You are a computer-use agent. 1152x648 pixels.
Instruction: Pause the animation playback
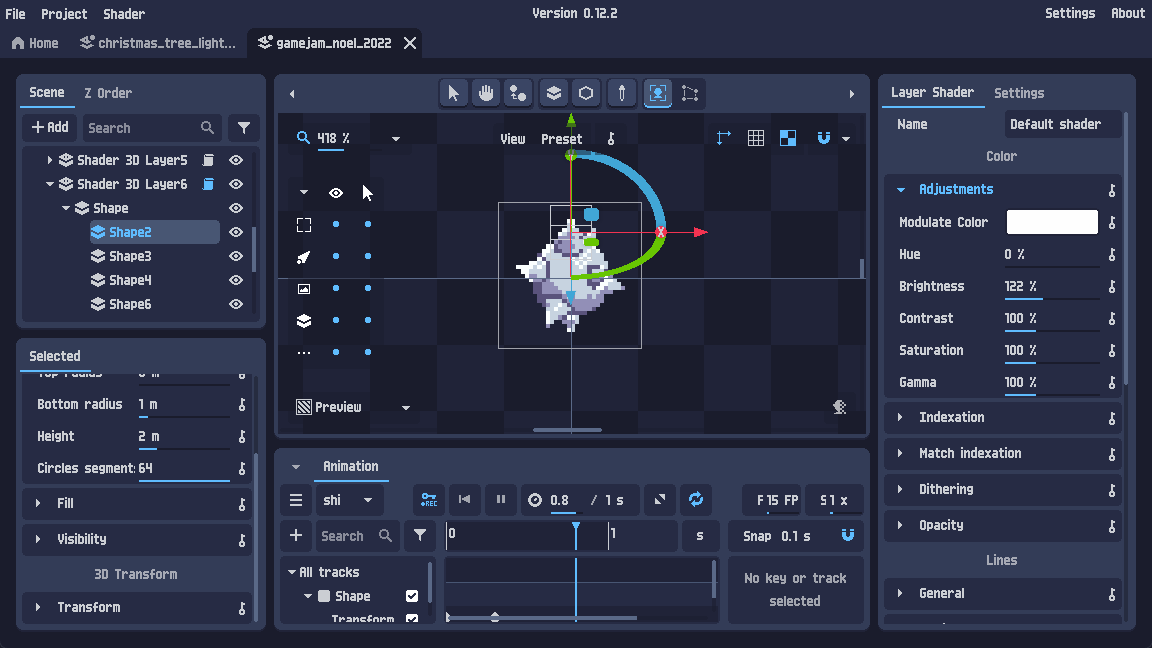point(500,500)
